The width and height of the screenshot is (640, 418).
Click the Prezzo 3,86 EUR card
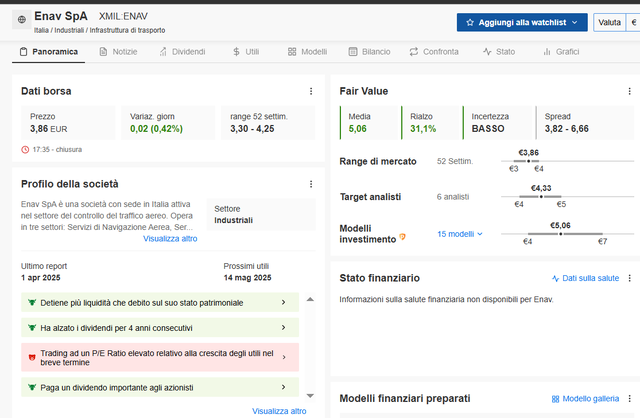click(68, 123)
